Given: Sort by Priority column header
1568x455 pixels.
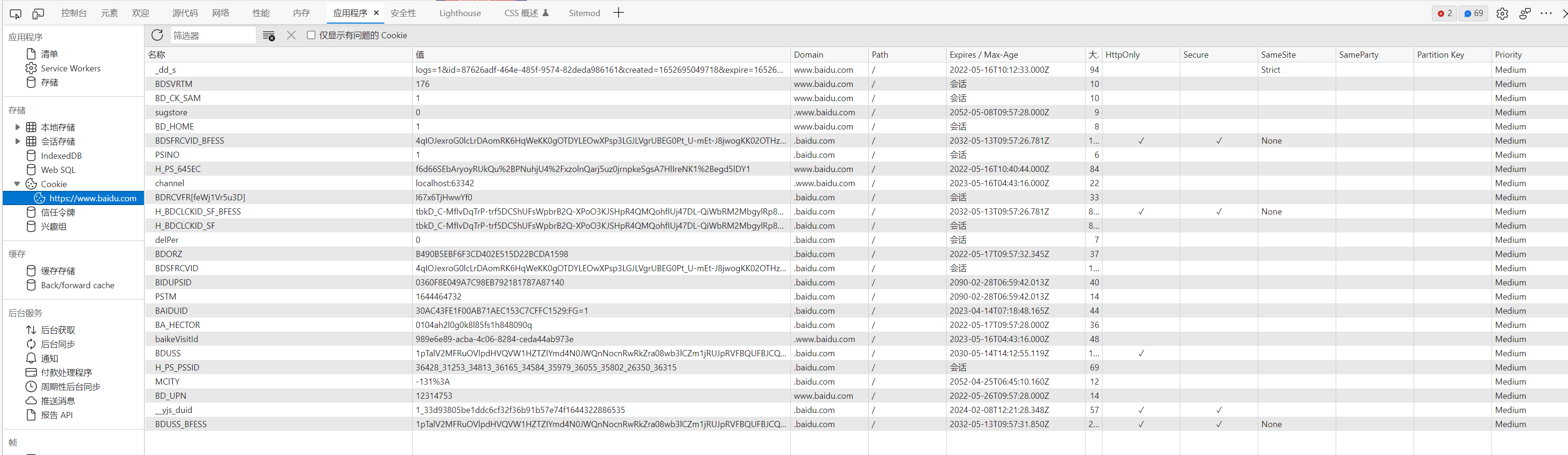Looking at the screenshot, I should 1530,55.
